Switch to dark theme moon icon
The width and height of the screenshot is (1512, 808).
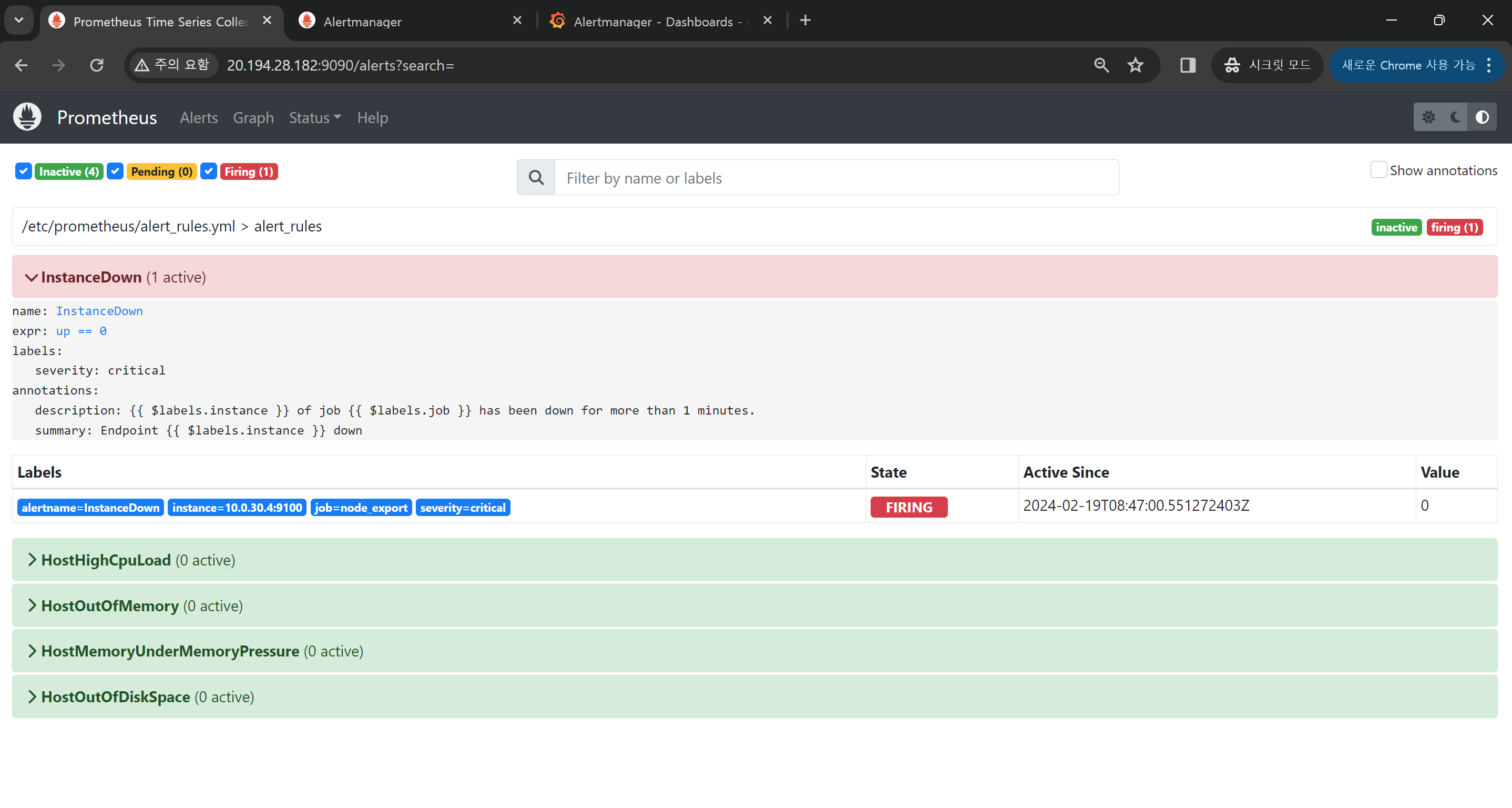(1455, 117)
